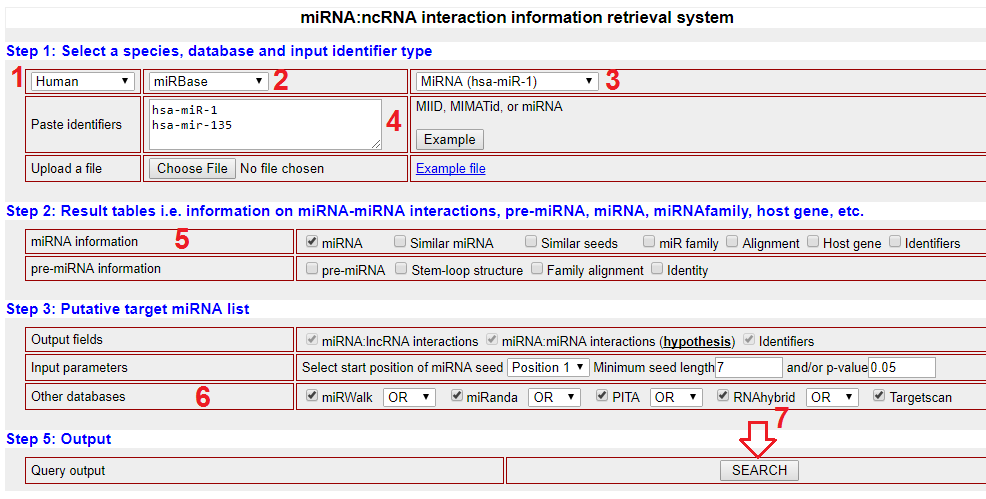Screen dimensions: 986x499
Task: Enable Stem-loop structure checkbox
Action: coord(401,269)
